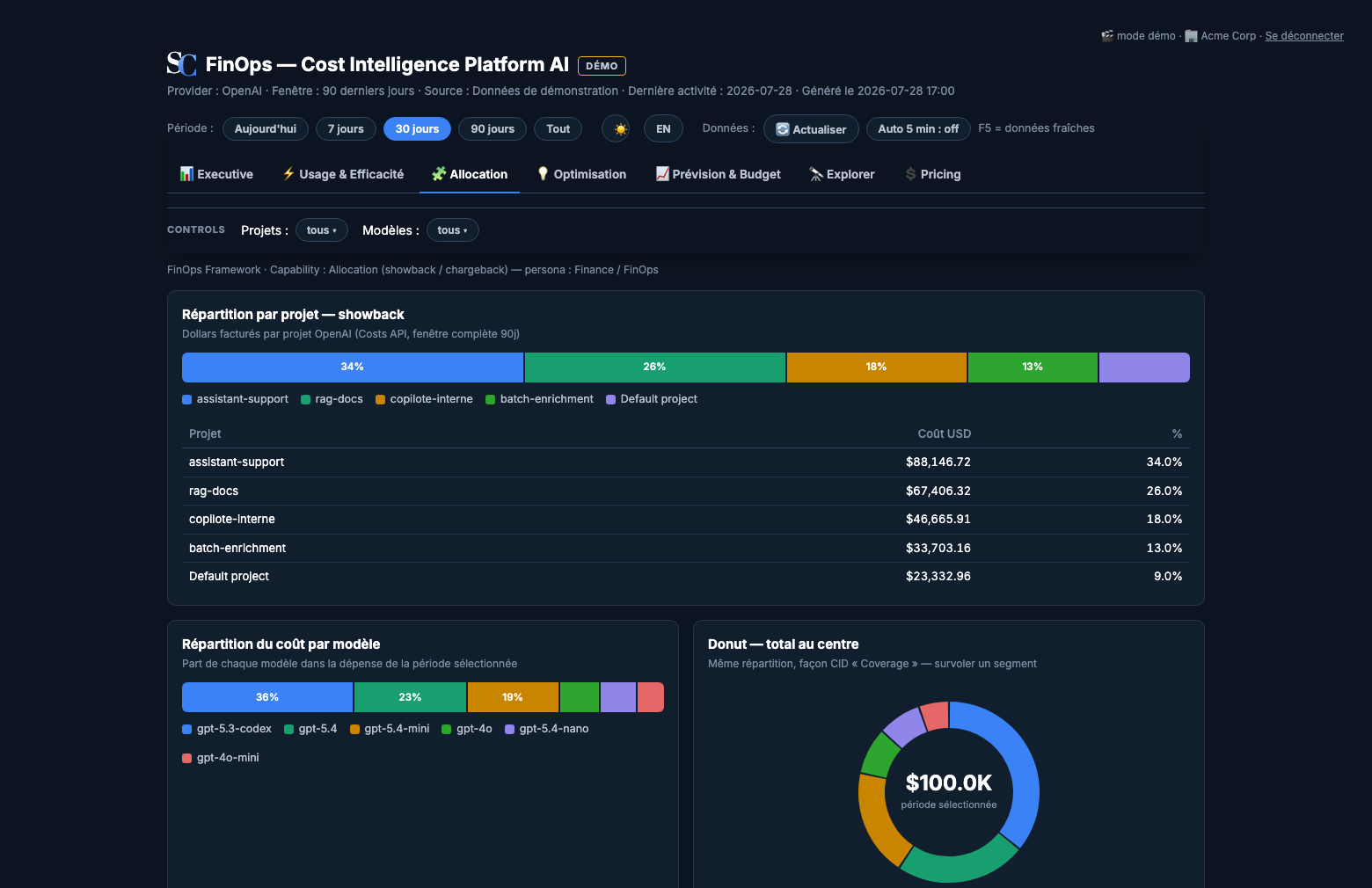Click the Projet column header

205,433
